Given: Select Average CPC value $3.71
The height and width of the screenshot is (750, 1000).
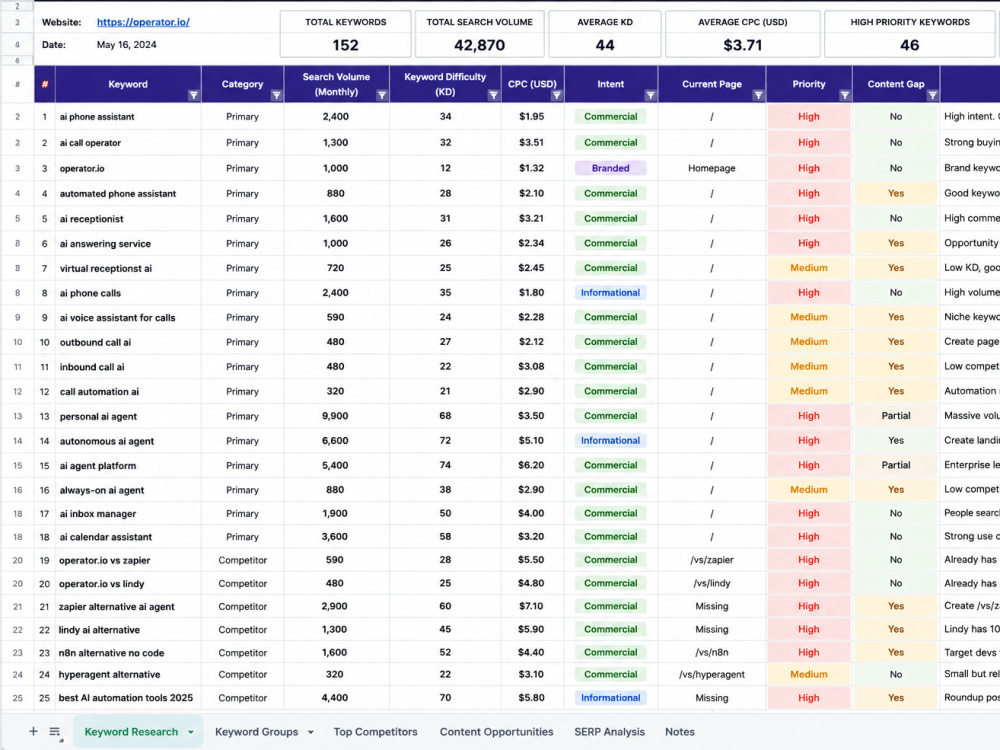Looking at the screenshot, I should click(742, 45).
